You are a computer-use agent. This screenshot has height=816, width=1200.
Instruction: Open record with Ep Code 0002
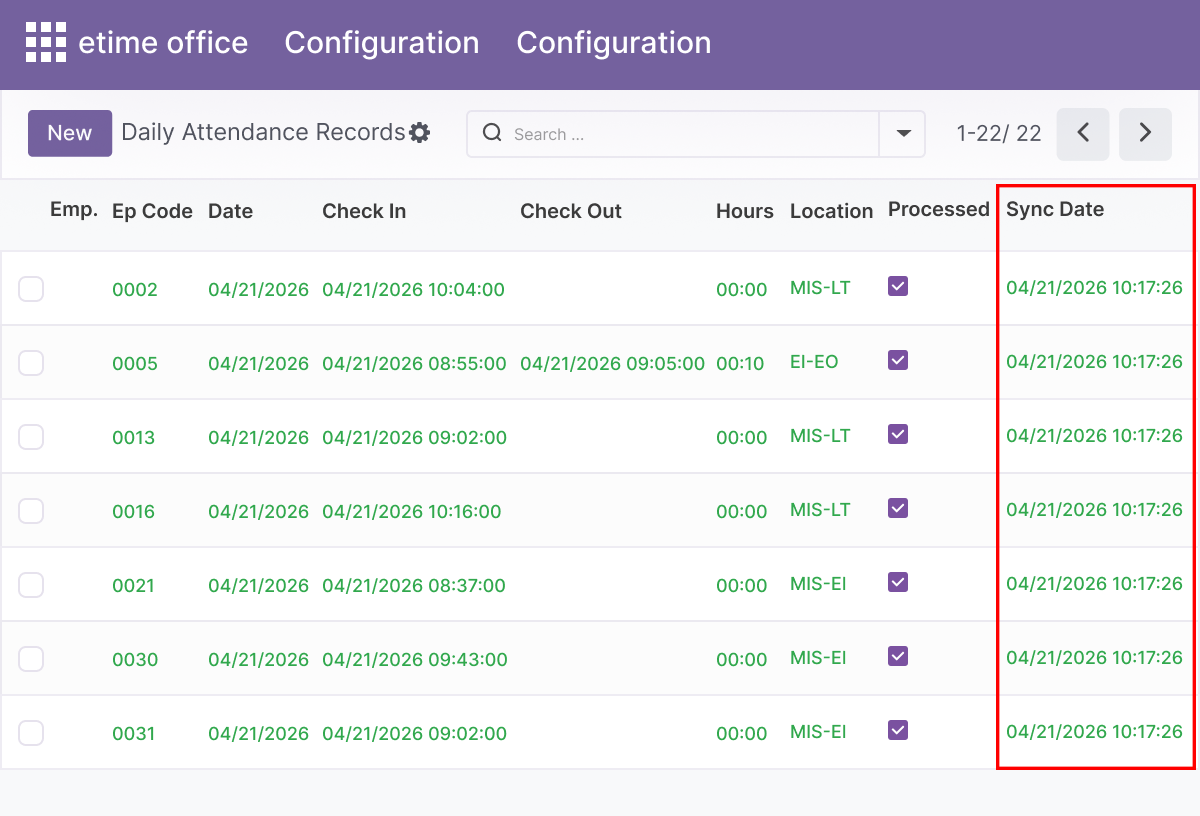click(x=135, y=290)
